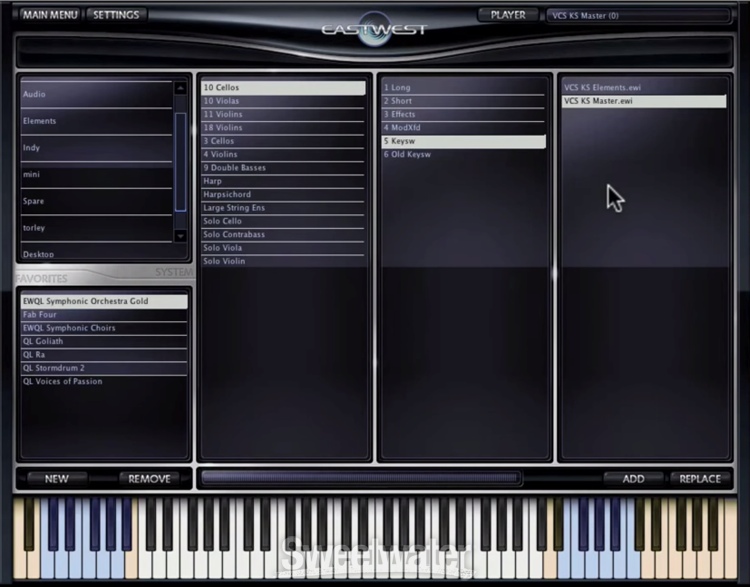
Task: Click the system folder list scrollbar thumb
Action: pyautogui.click(x=180, y=162)
